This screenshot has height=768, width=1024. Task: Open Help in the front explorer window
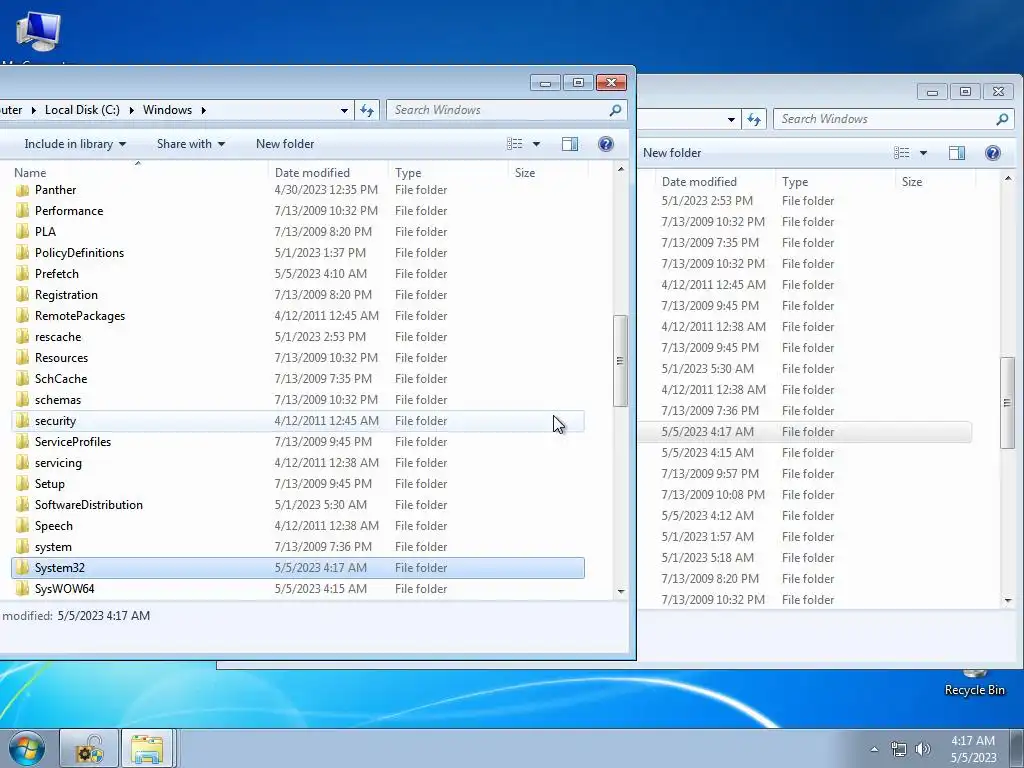pos(605,144)
